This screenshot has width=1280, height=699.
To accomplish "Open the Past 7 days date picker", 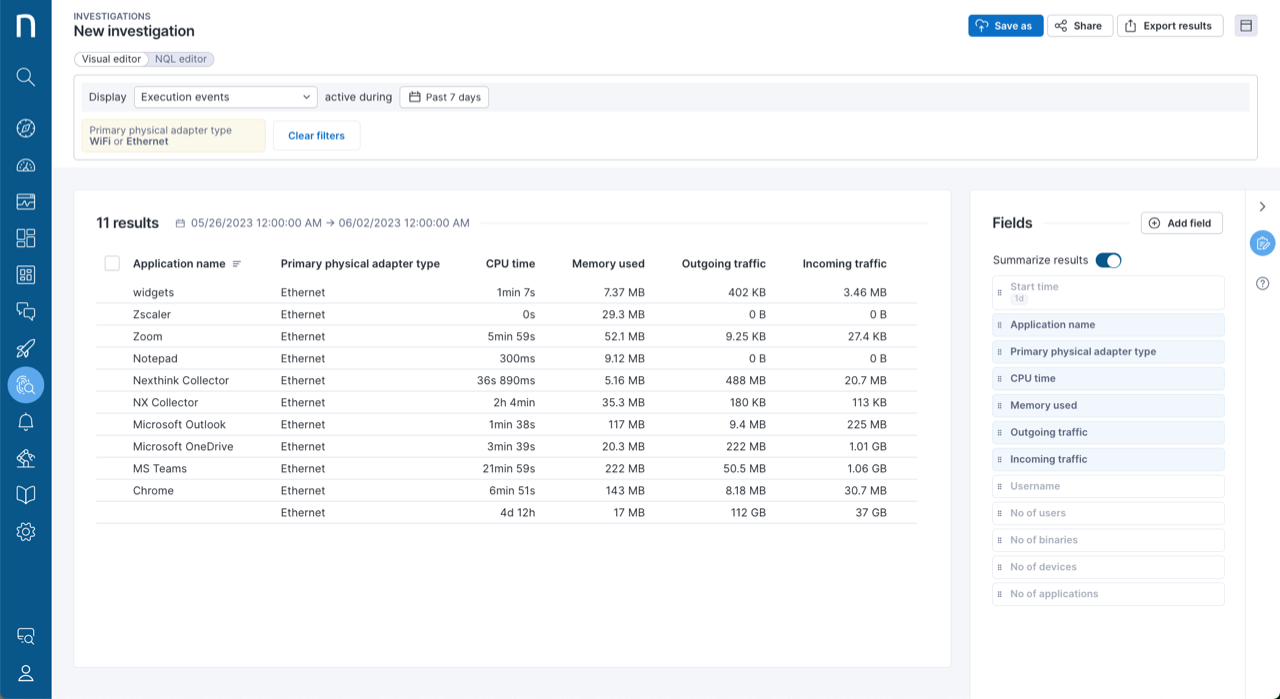I will [444, 97].
